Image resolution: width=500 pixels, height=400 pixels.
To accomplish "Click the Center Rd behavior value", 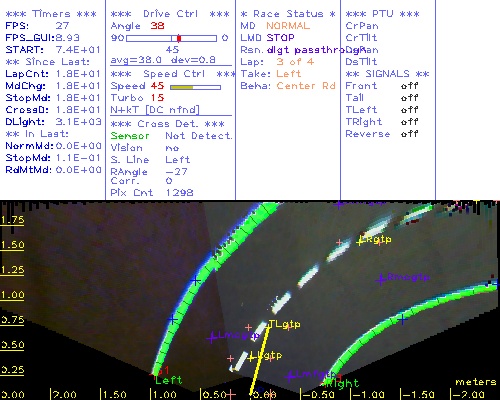I will [306, 86].
